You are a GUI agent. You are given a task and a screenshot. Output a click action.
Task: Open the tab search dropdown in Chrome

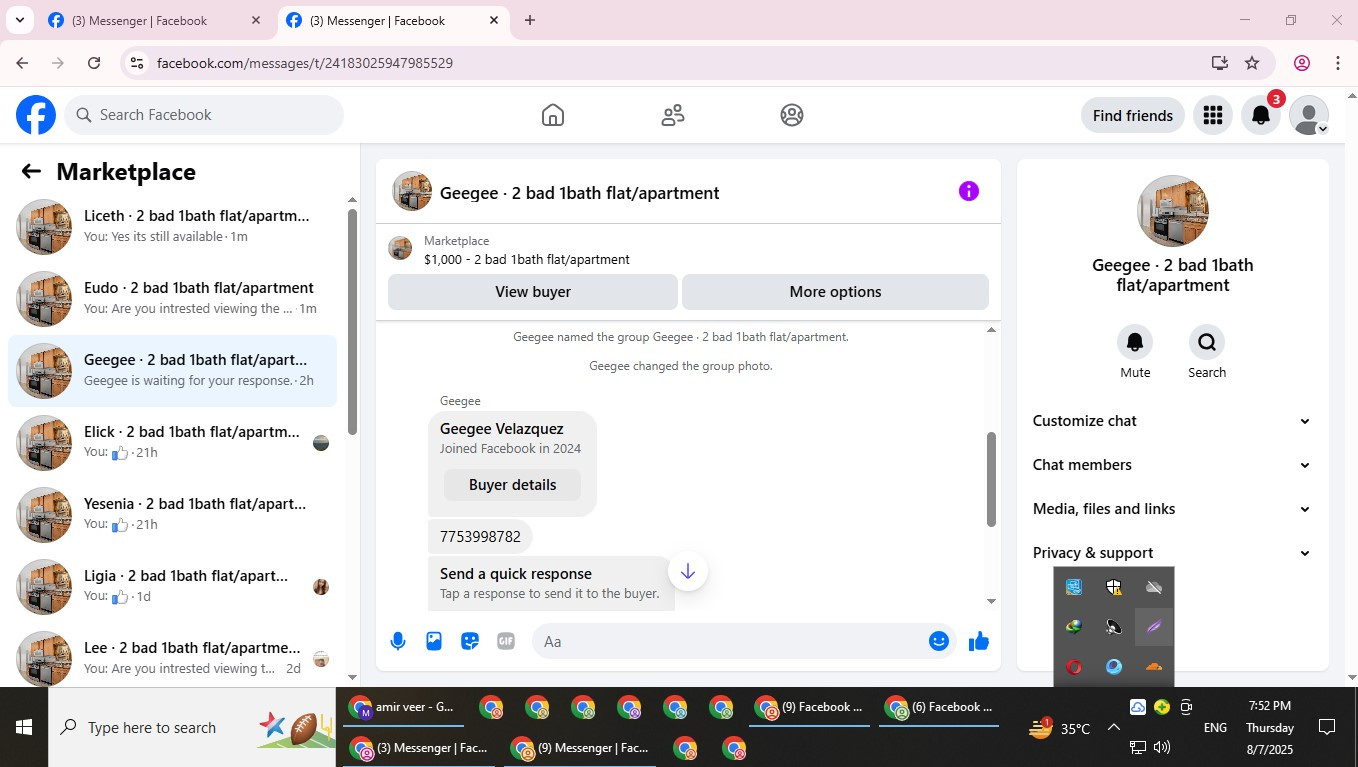(19, 20)
